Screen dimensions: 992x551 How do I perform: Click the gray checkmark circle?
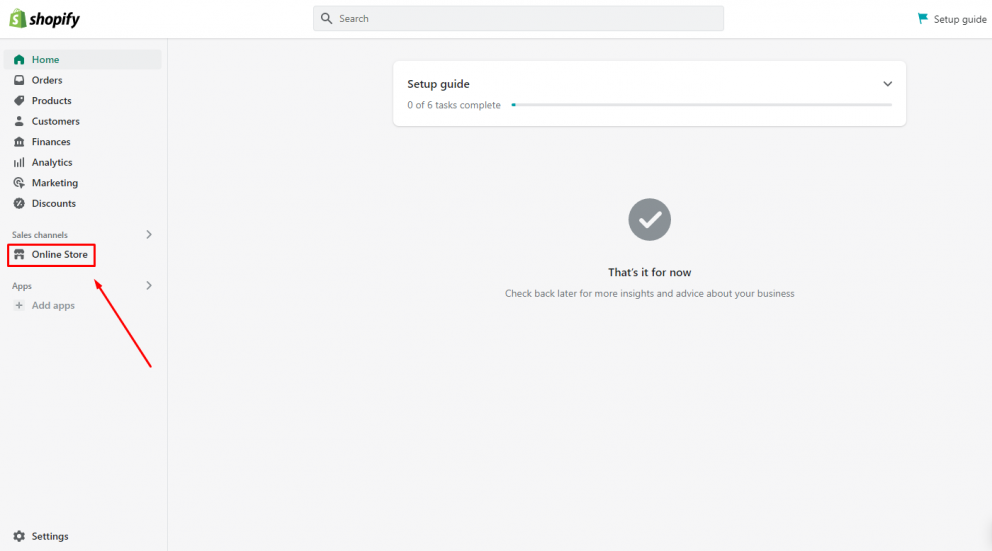pos(650,220)
